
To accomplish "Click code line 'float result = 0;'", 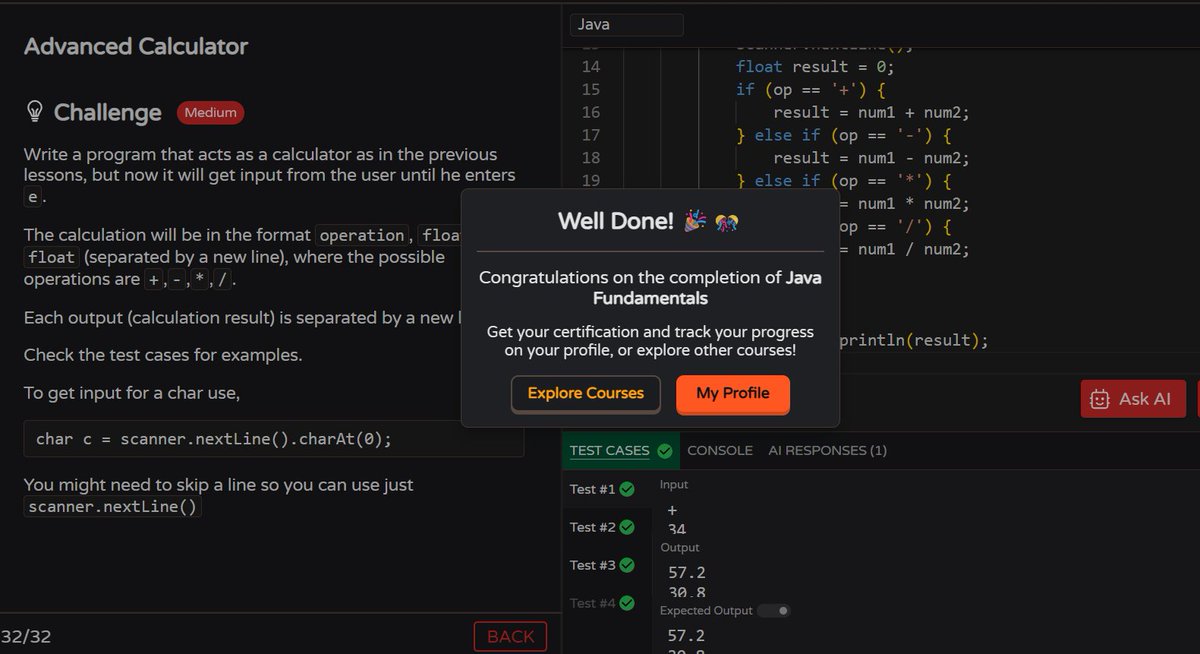I will click(x=815, y=67).
